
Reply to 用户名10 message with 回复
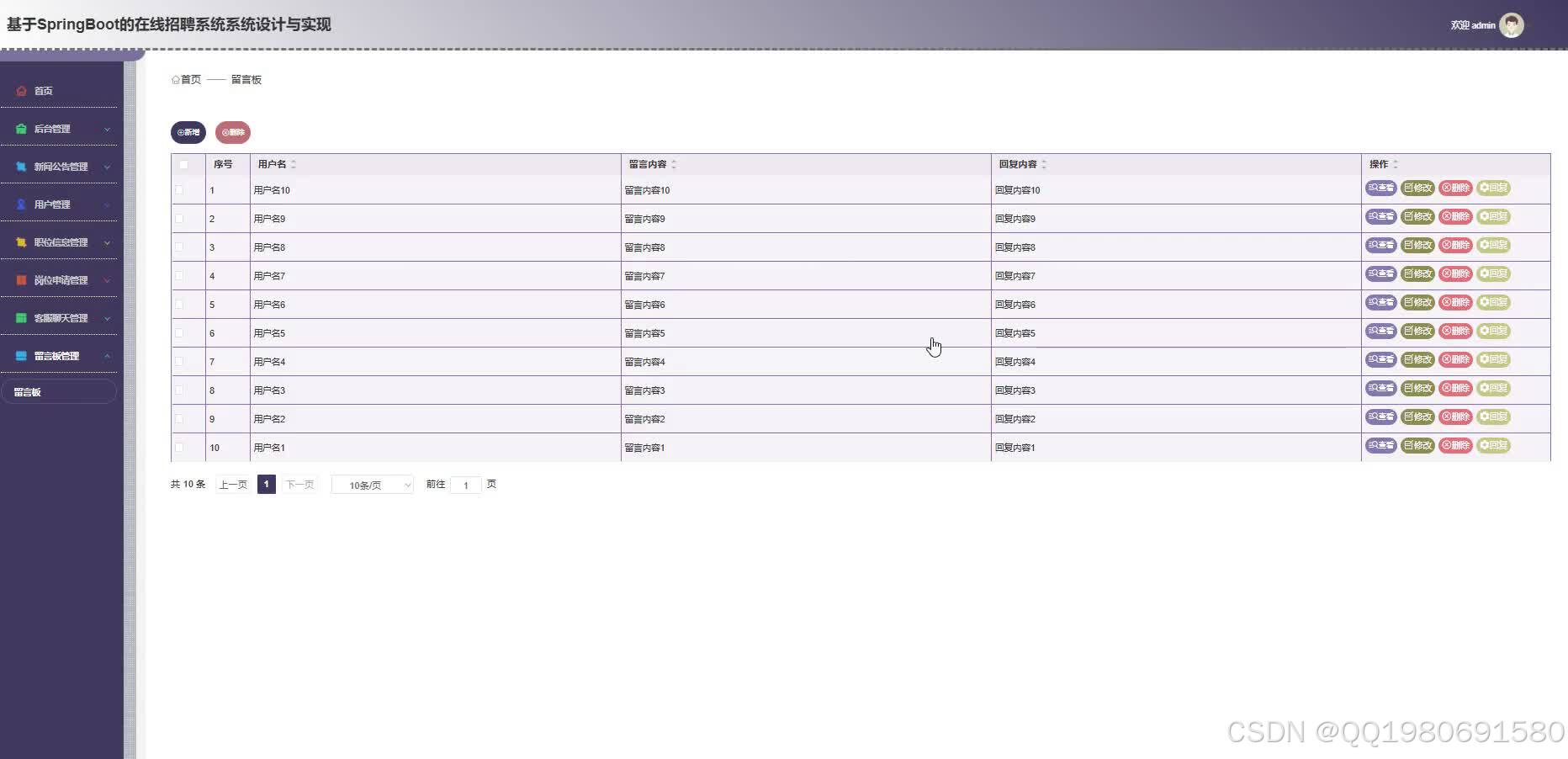tap(1493, 188)
